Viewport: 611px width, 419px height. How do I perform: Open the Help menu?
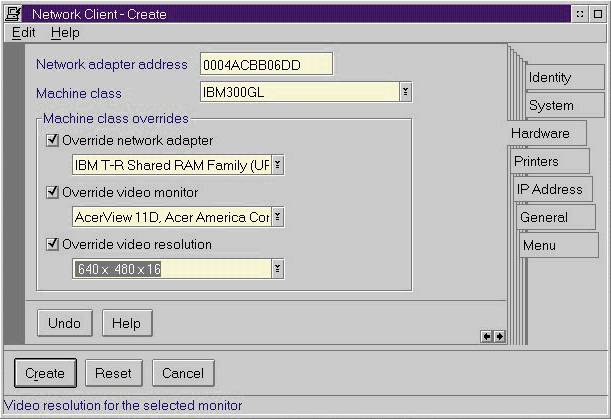pyautogui.click(x=65, y=32)
